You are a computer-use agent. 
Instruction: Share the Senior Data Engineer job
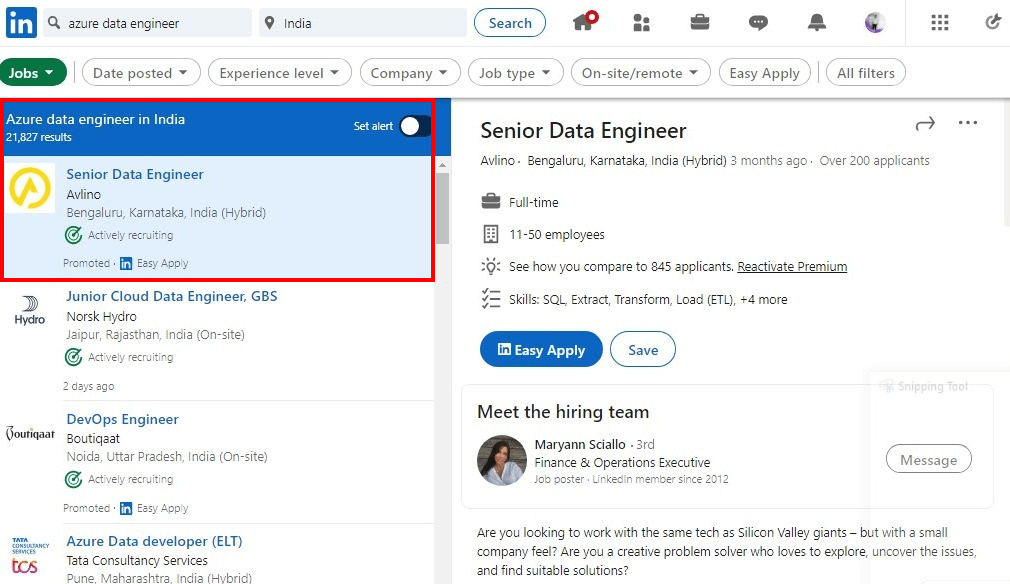point(925,123)
